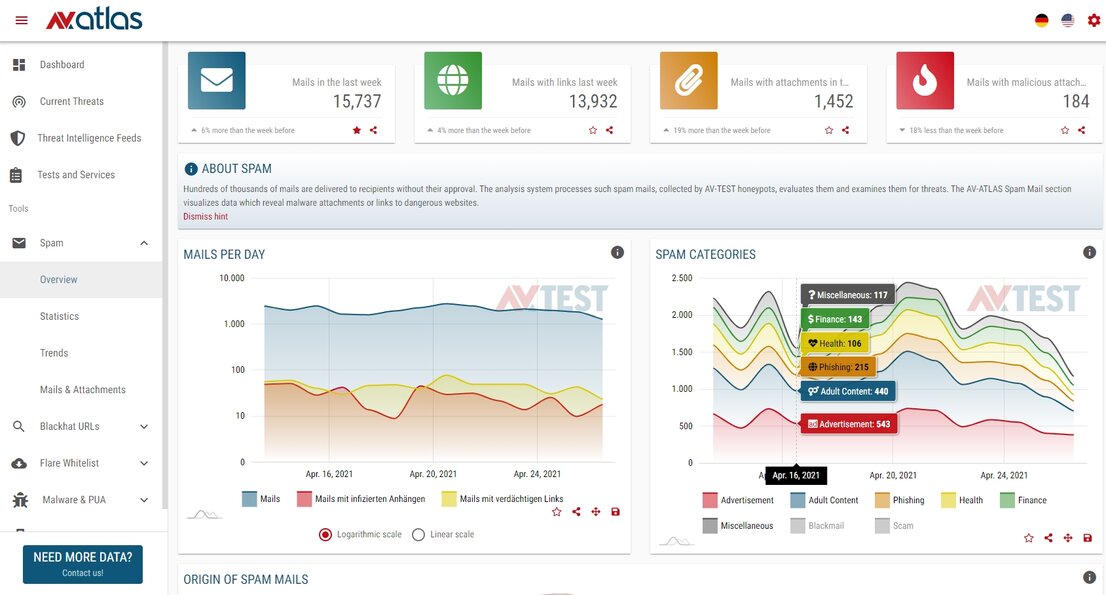1106x595 pixels.
Task: Go to Statistics under Spam
Action: (59, 316)
